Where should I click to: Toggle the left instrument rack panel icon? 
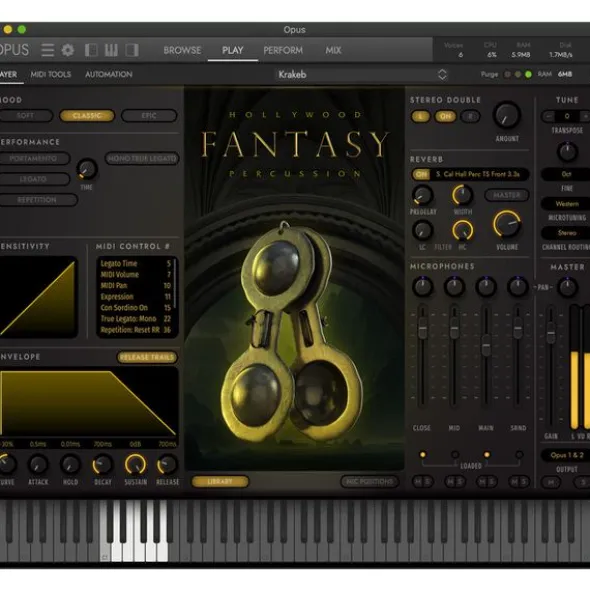(91, 50)
